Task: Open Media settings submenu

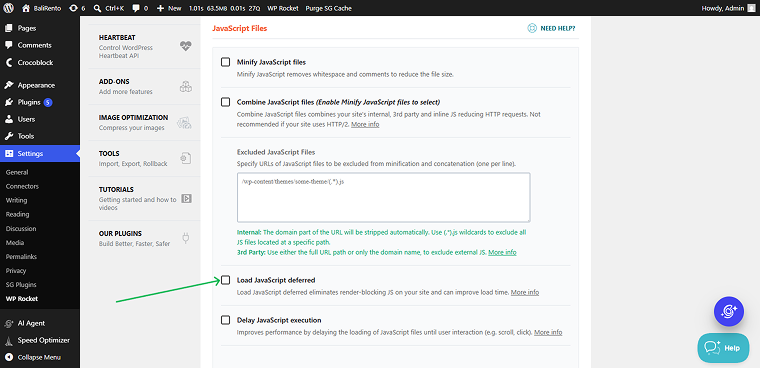Action: (x=15, y=242)
